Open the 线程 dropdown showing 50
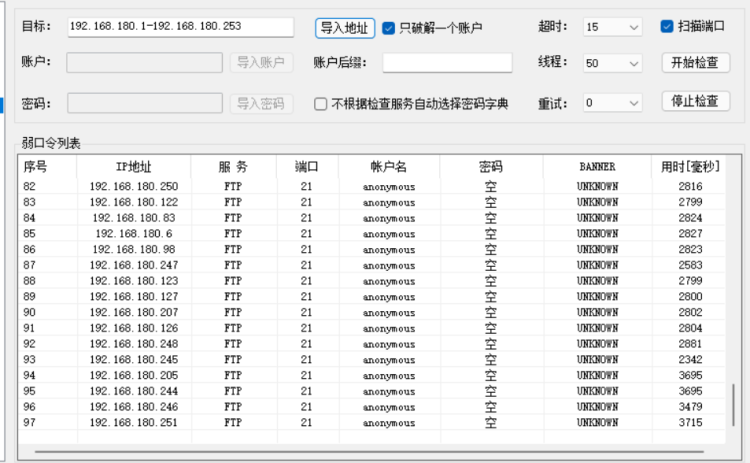Screen dimensions: 750x463 click(612, 63)
